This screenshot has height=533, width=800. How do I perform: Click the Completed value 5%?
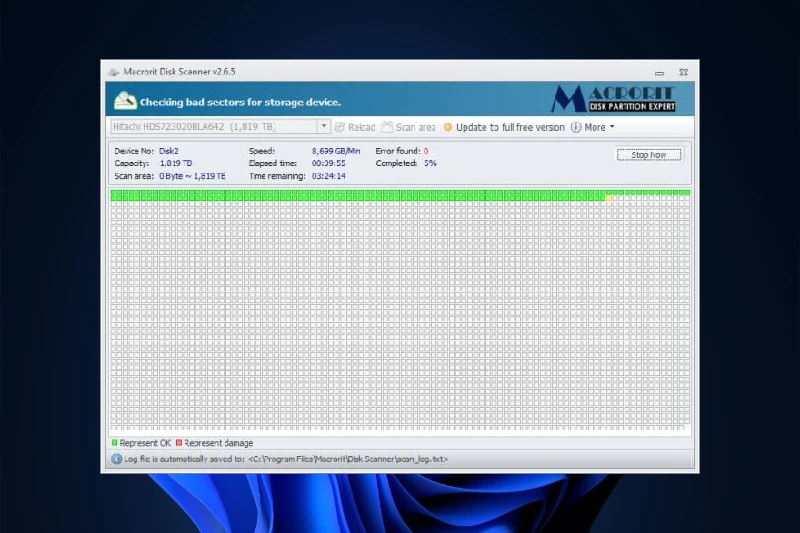click(430, 163)
